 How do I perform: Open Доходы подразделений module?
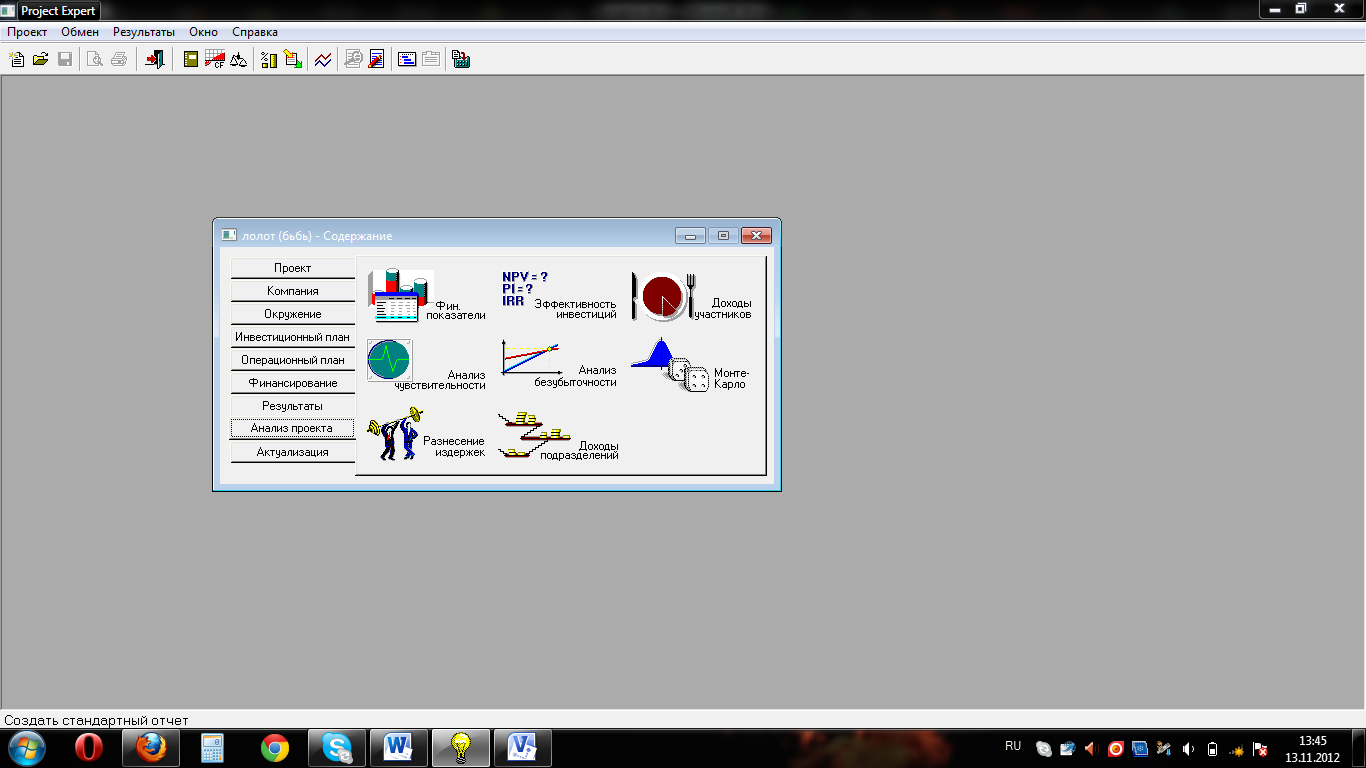[558, 436]
